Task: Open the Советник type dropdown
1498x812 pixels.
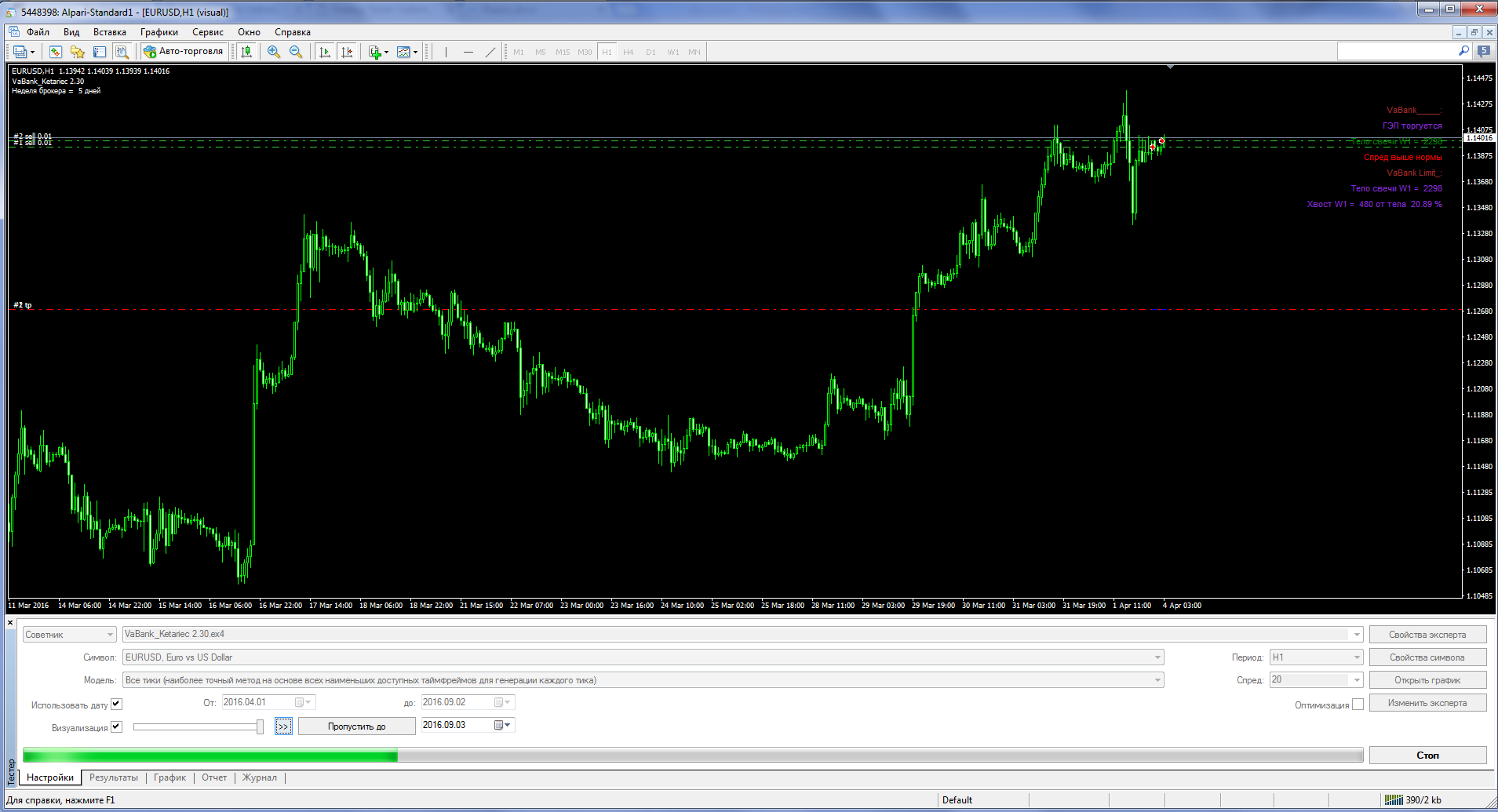Action: [69, 634]
